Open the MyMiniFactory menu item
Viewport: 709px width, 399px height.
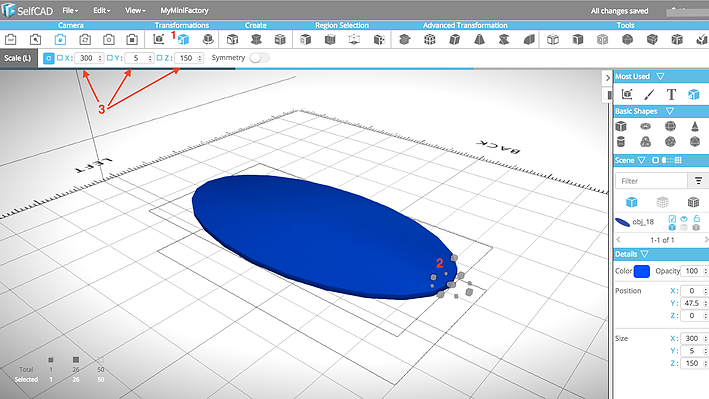tap(184, 10)
